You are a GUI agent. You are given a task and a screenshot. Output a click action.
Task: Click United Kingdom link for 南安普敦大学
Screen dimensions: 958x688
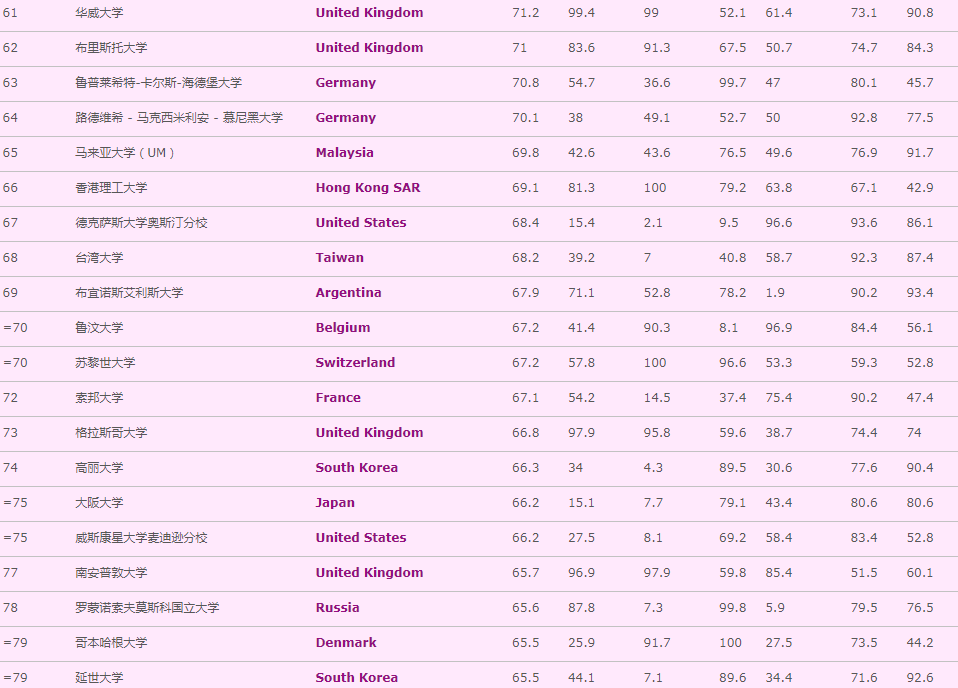[369, 573]
